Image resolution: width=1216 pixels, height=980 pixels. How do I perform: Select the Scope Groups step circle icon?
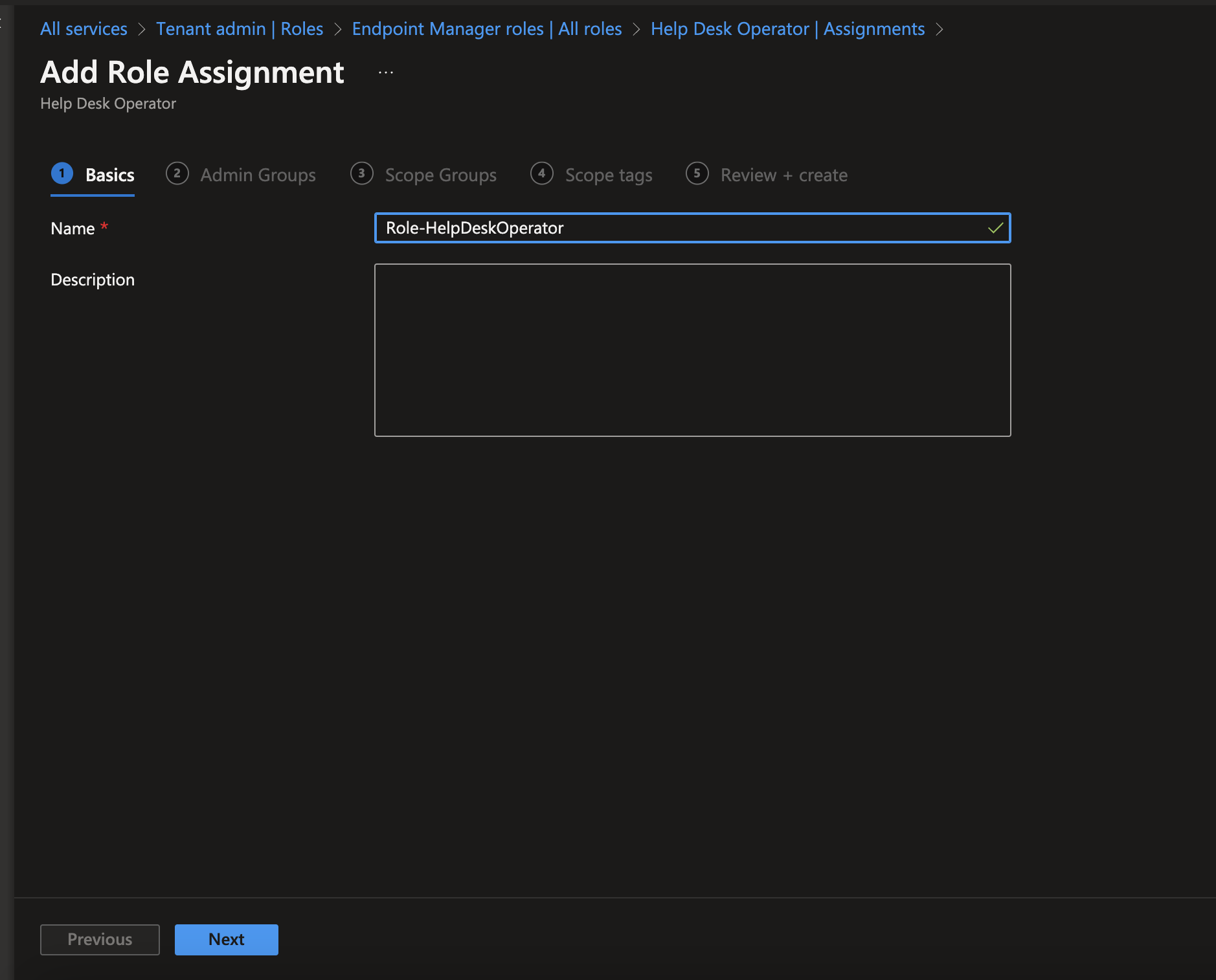click(361, 173)
